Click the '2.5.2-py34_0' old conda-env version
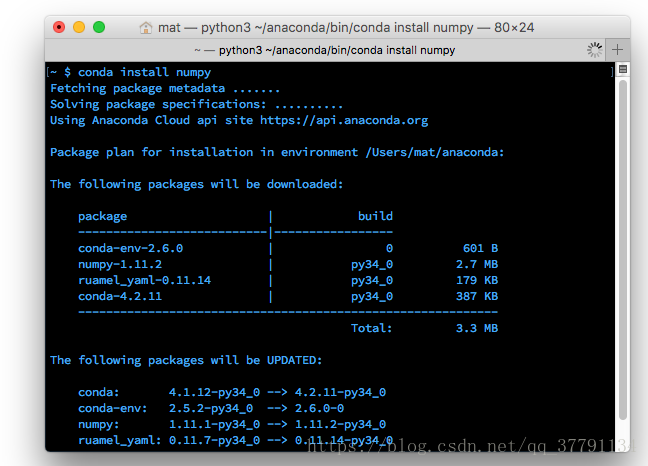Image resolution: width=648 pixels, height=466 pixels. coord(211,409)
